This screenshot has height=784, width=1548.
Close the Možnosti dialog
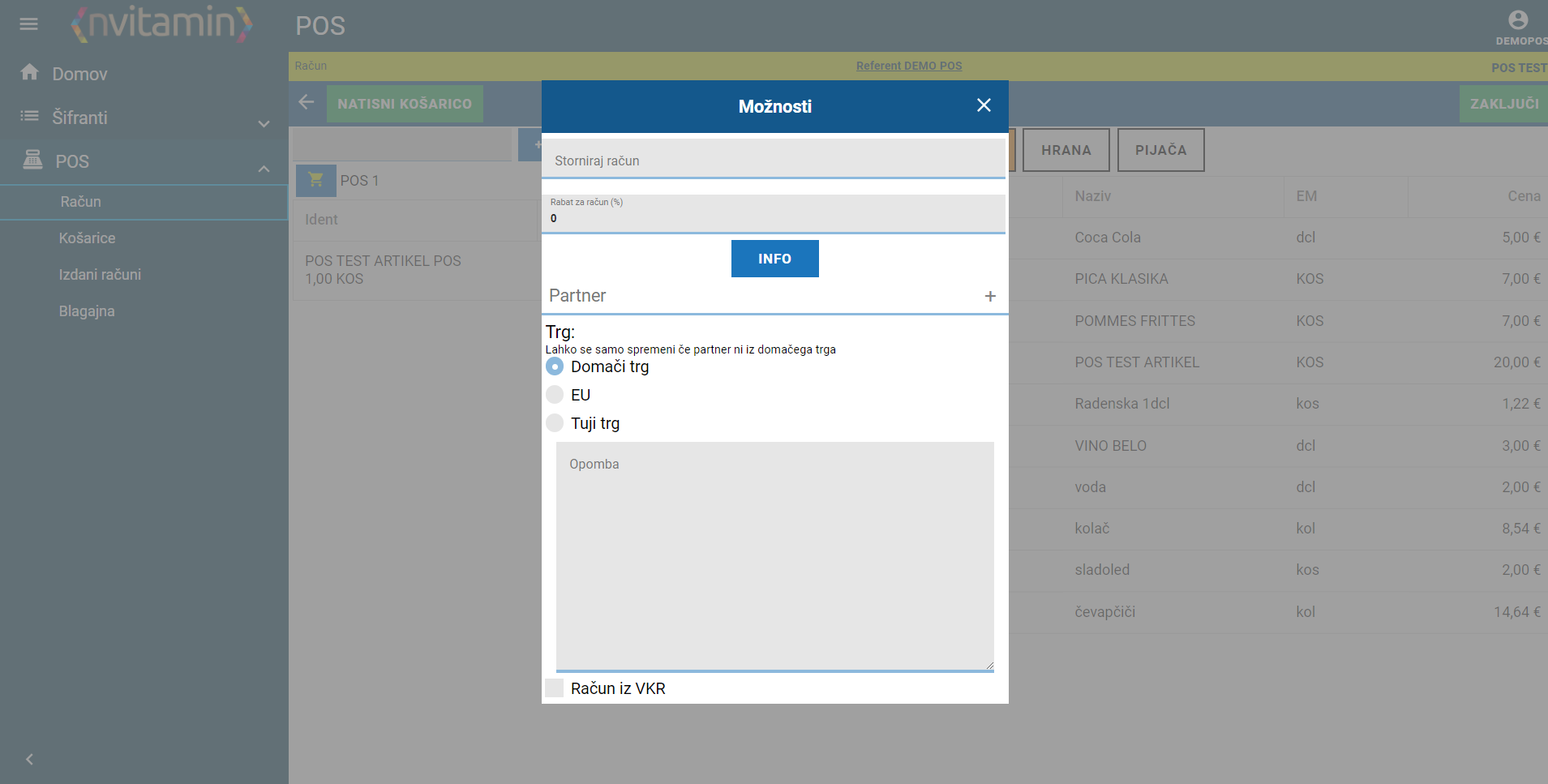pyautogui.click(x=984, y=105)
